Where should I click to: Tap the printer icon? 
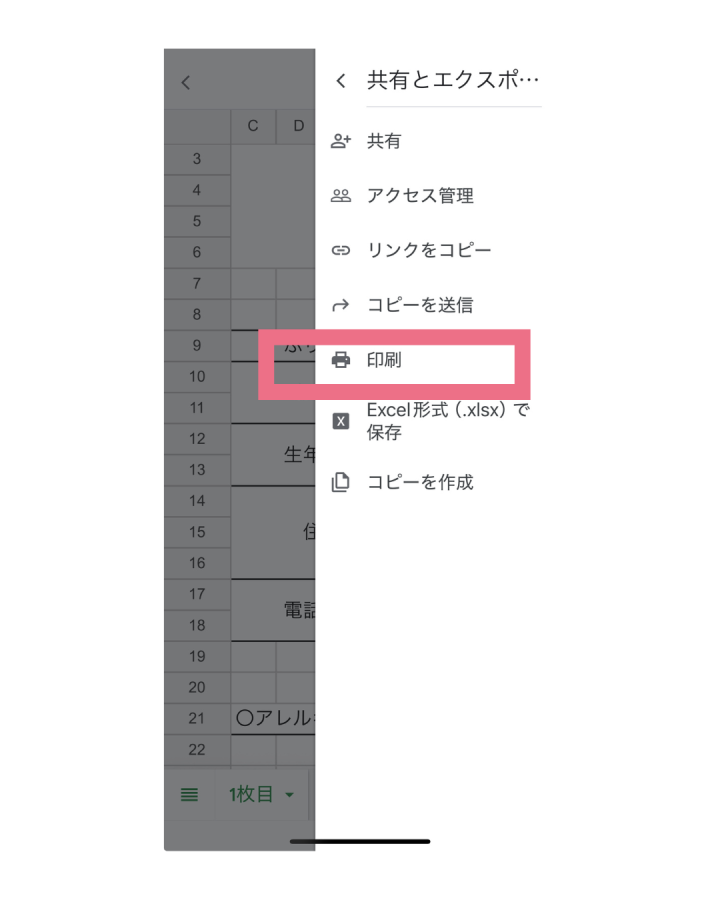(341, 360)
